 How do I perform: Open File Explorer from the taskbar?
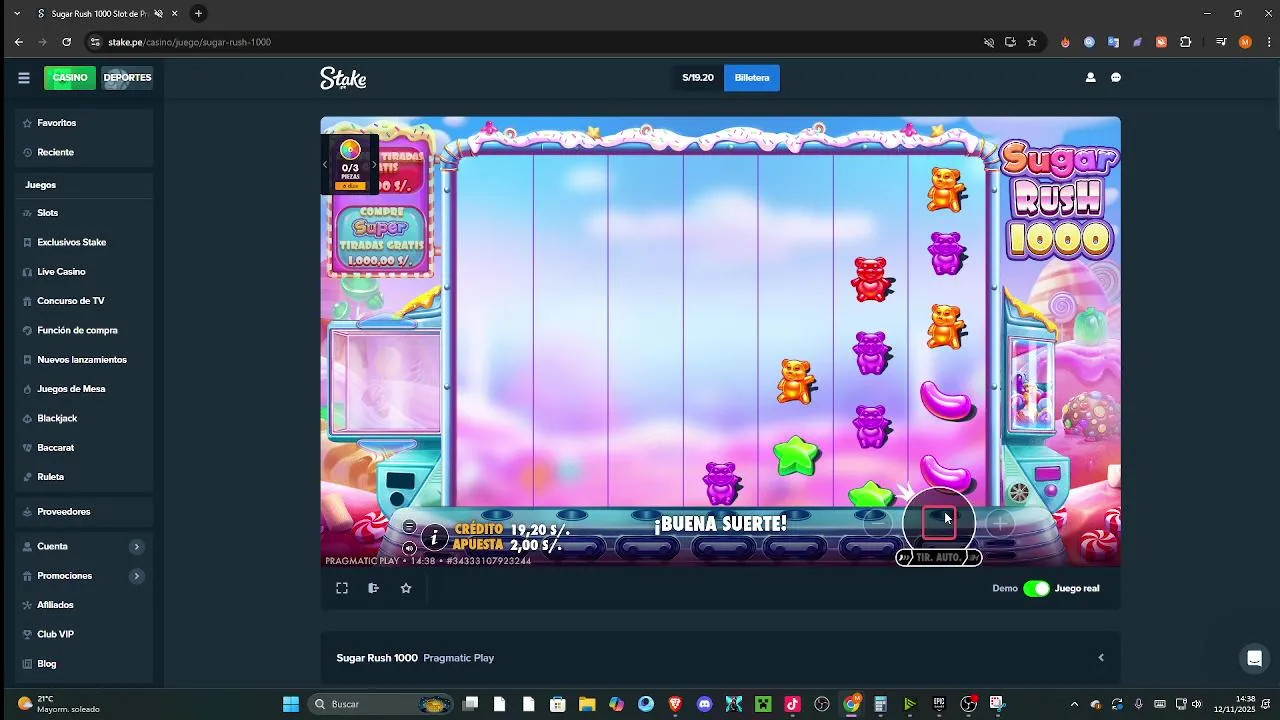pyautogui.click(x=587, y=704)
